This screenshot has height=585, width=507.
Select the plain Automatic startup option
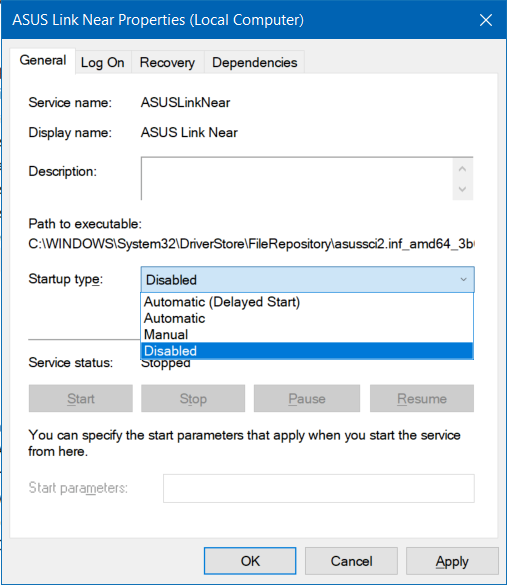(x=307, y=318)
